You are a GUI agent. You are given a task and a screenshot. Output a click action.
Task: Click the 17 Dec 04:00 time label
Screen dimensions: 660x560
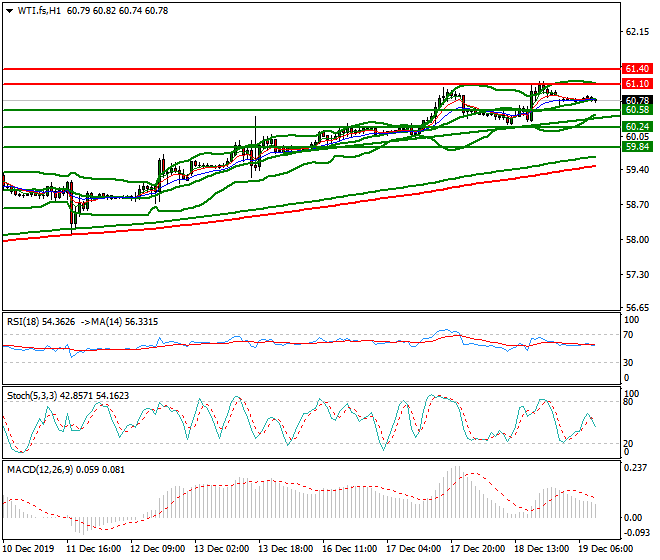[x=414, y=549]
